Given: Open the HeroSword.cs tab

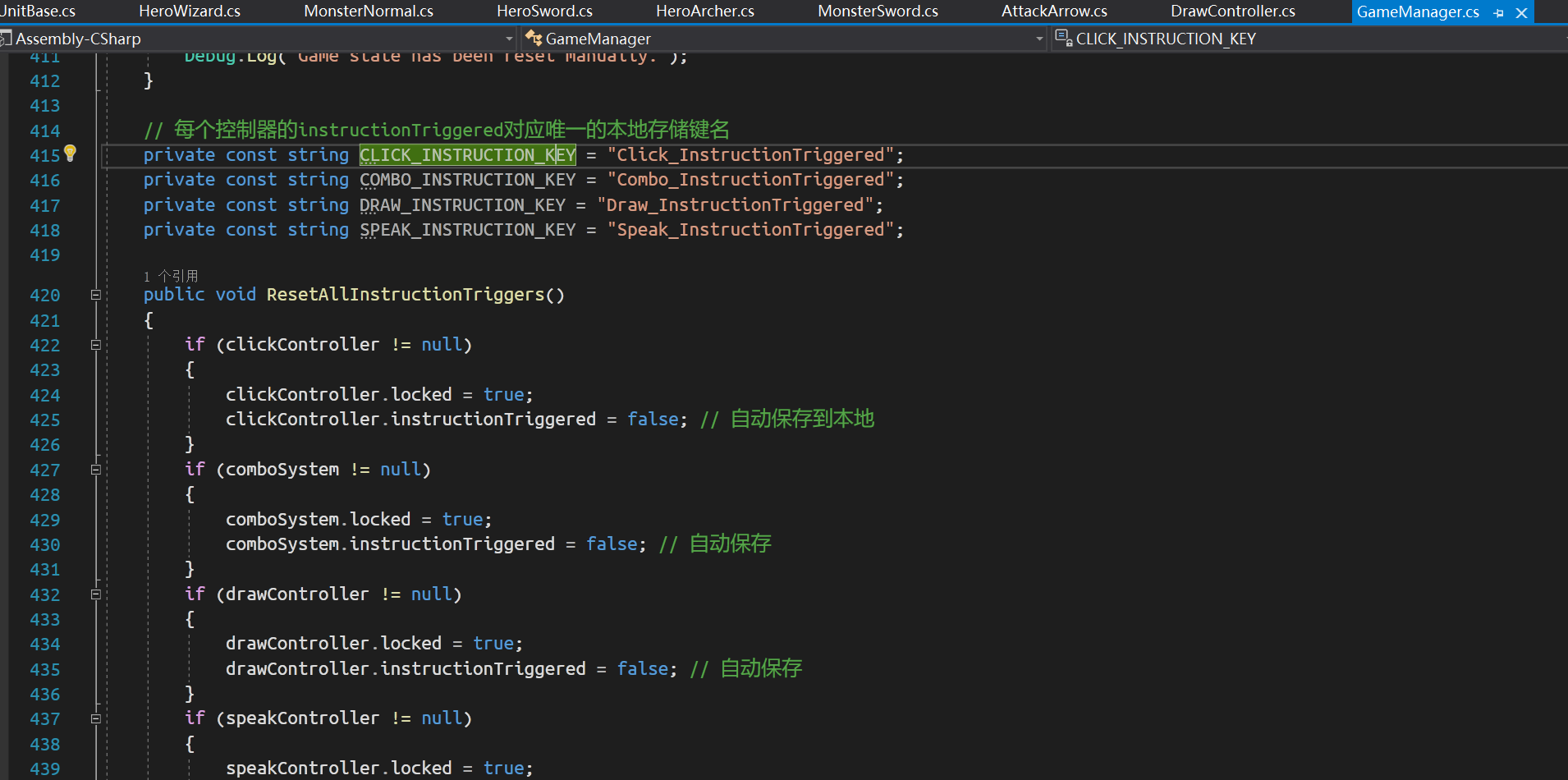Looking at the screenshot, I should [544, 11].
